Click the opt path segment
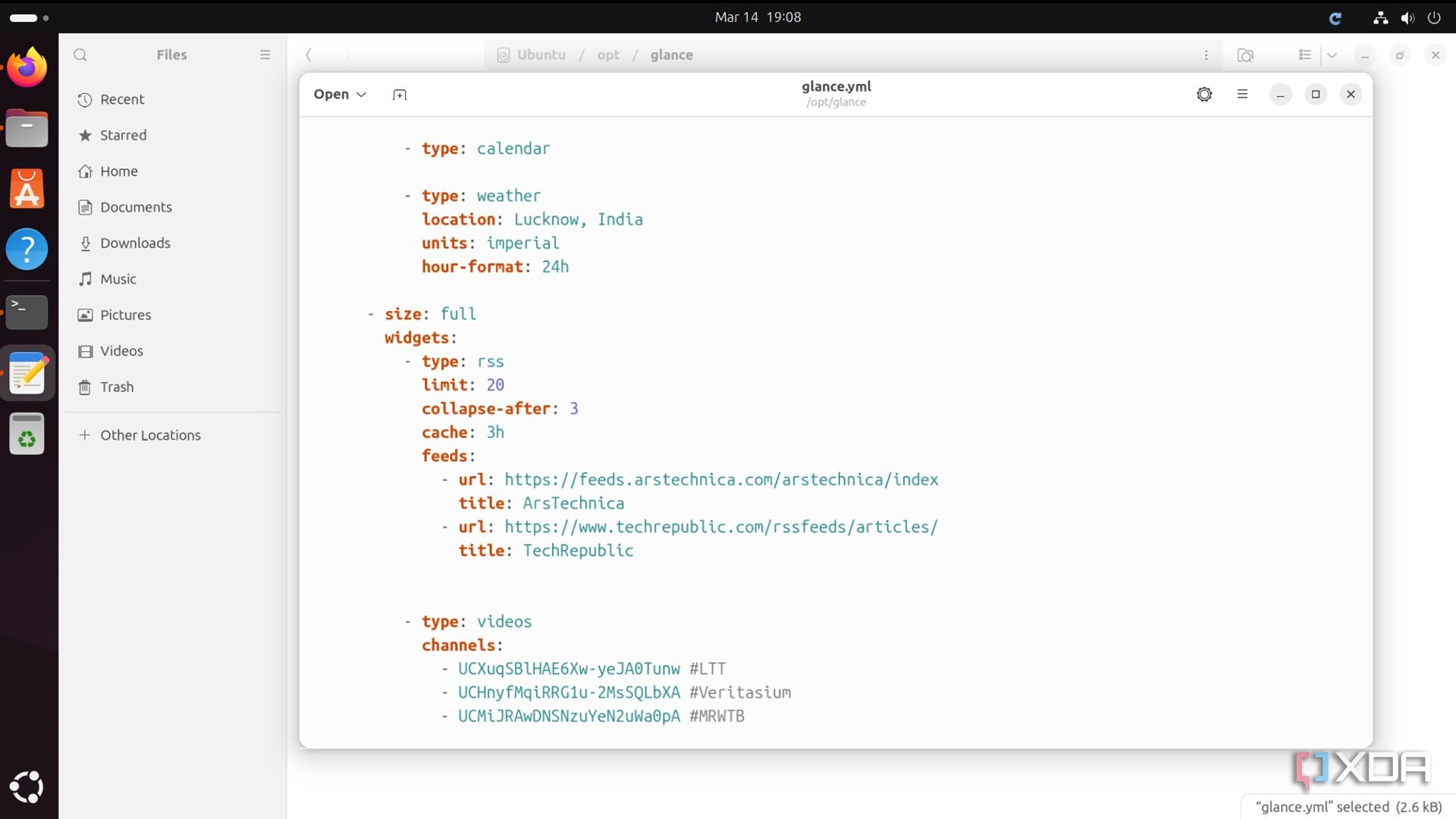This screenshot has width=1456, height=819. point(608,55)
